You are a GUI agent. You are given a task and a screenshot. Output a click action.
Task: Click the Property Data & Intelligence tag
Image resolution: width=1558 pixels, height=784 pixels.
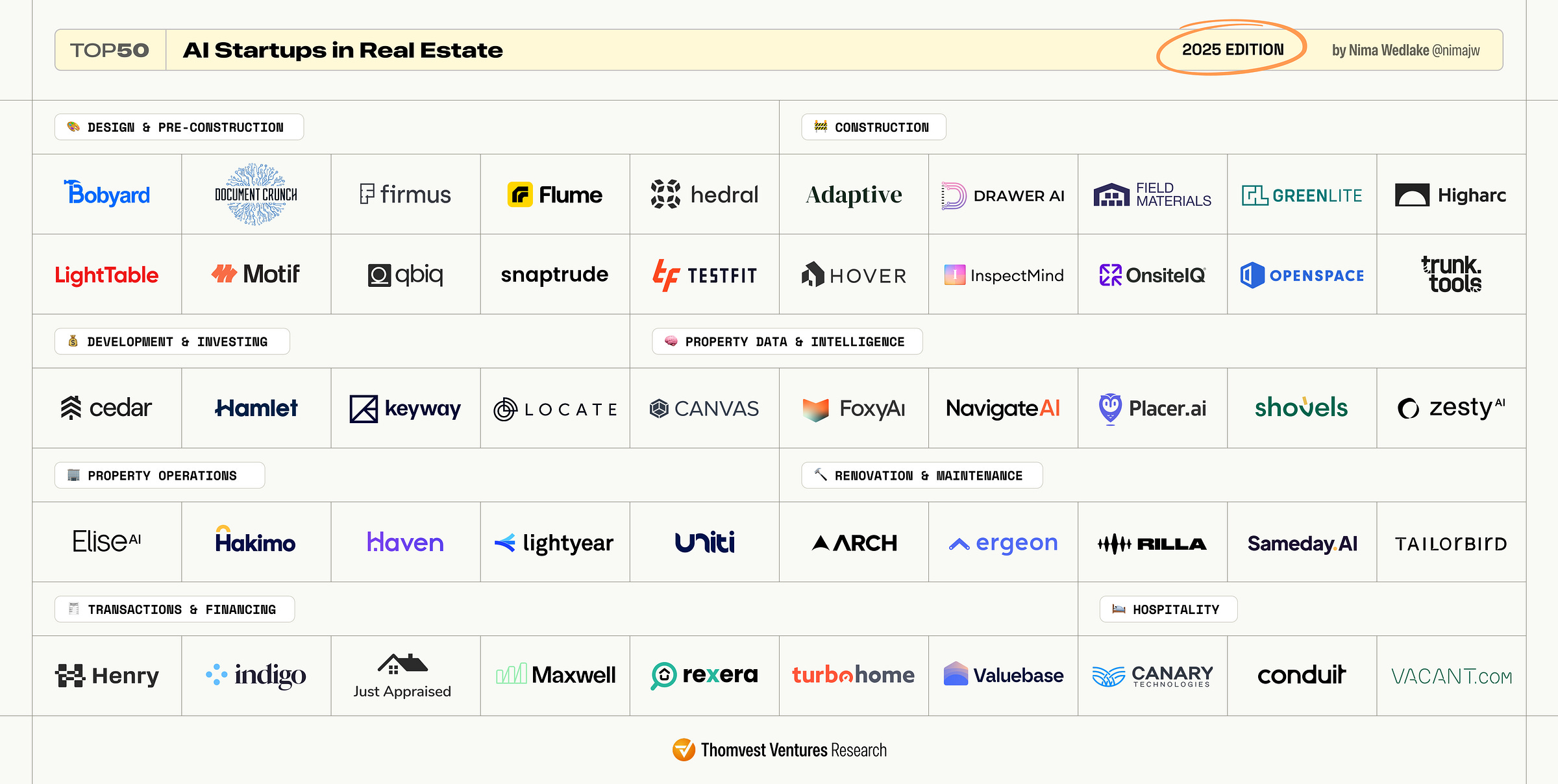787,341
